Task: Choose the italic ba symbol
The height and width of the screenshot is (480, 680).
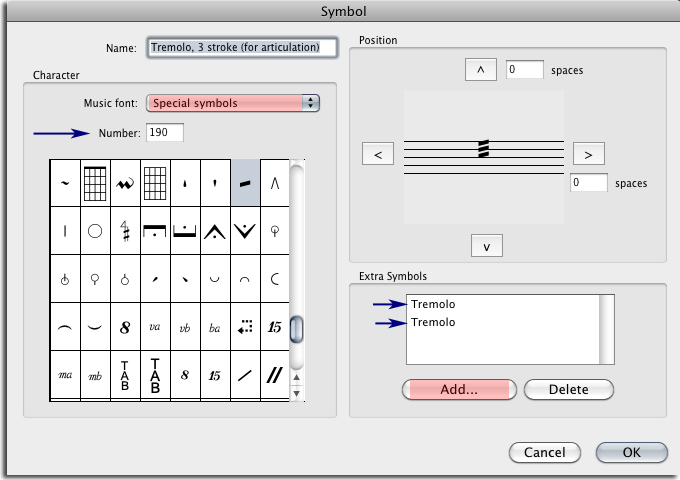Action: point(215,327)
